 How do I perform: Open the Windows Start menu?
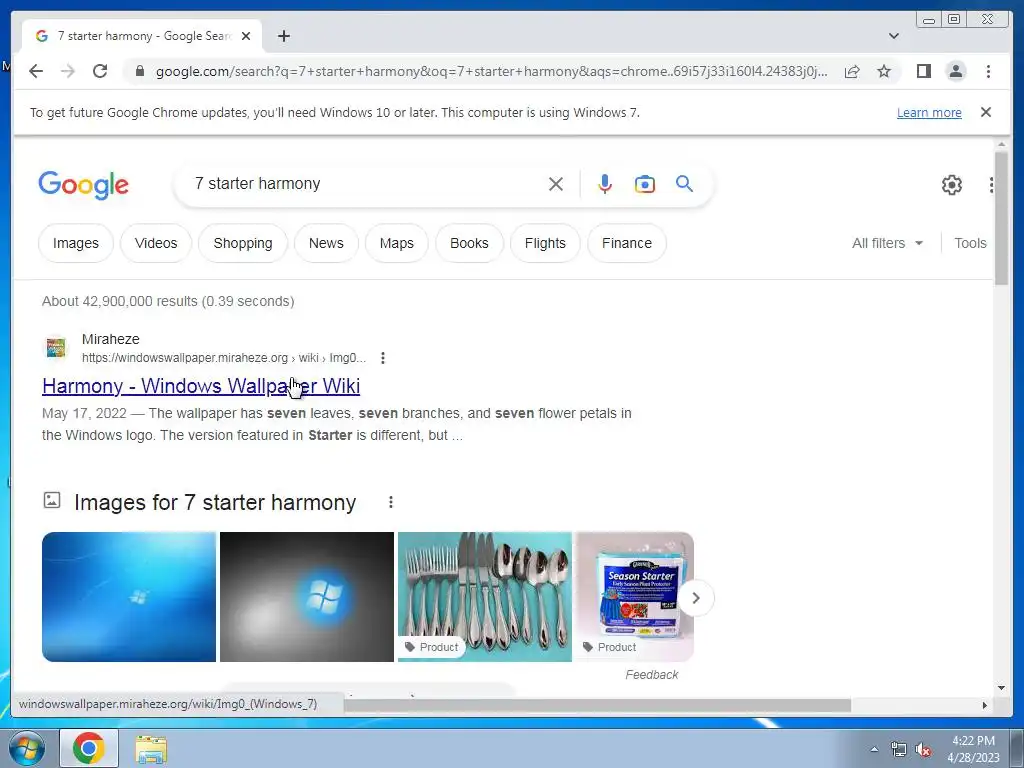click(27, 748)
